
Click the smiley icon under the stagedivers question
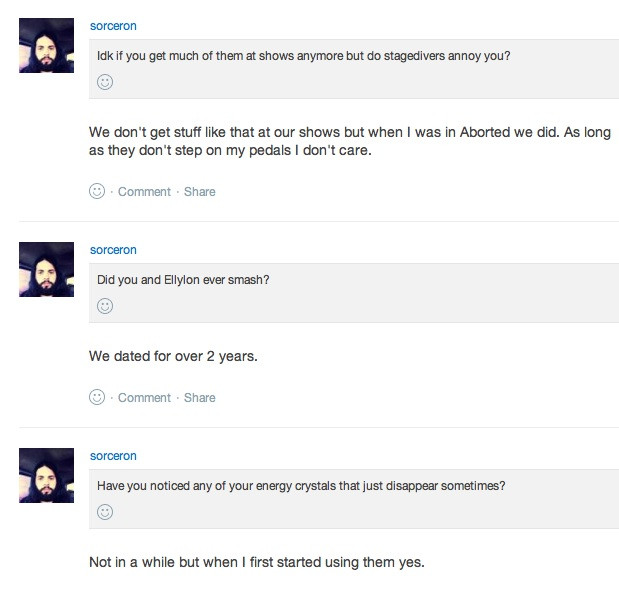[x=105, y=82]
